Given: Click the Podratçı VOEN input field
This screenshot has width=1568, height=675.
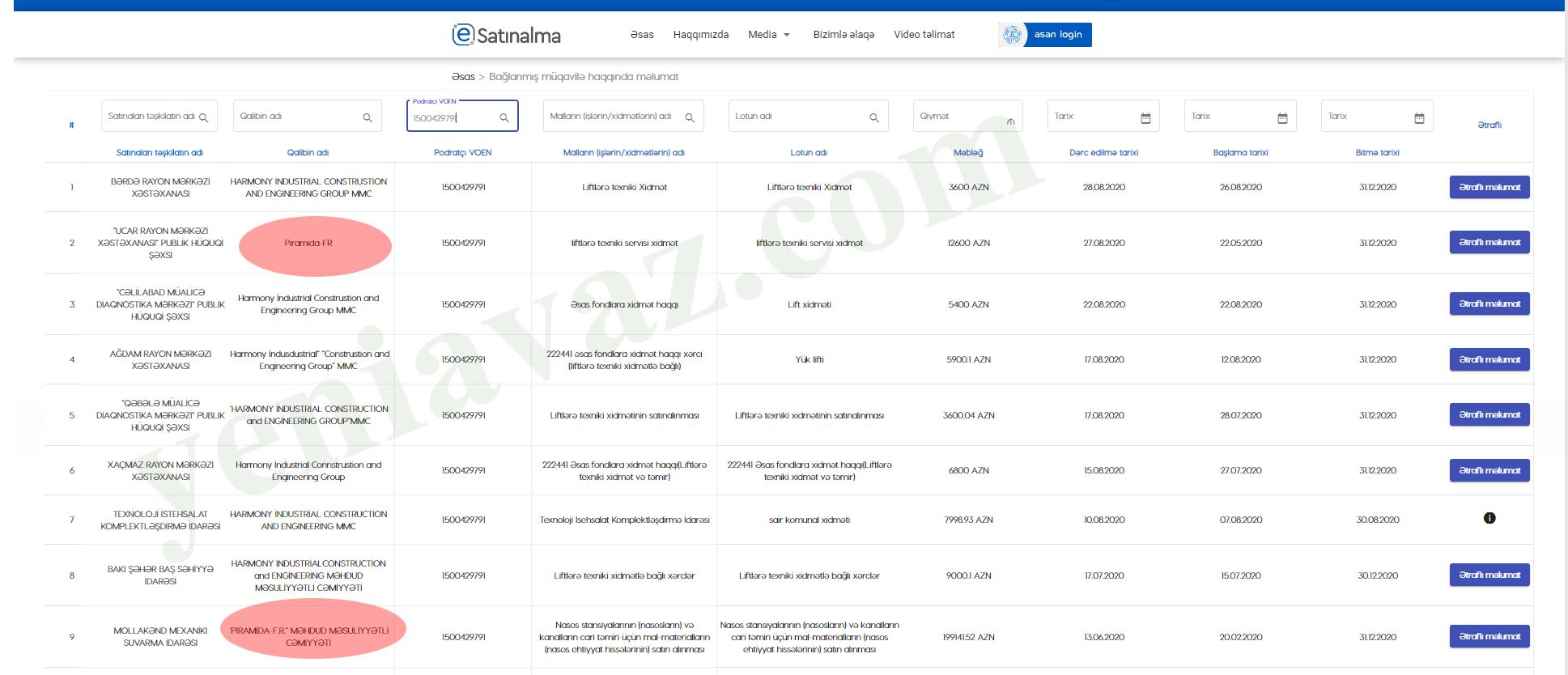Looking at the screenshot, I should point(462,116).
